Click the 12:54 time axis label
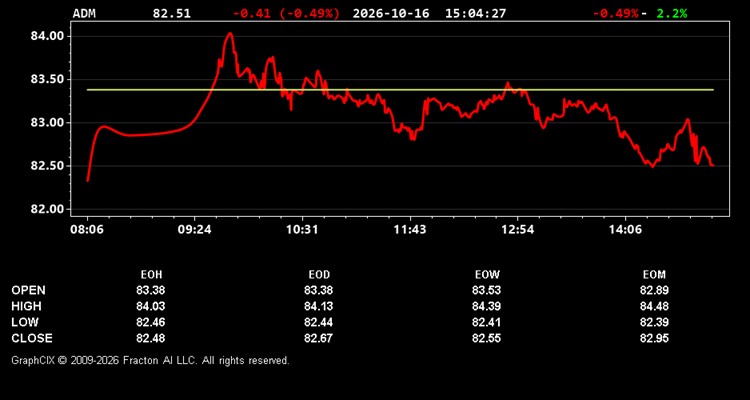750x400 pixels. pos(518,230)
